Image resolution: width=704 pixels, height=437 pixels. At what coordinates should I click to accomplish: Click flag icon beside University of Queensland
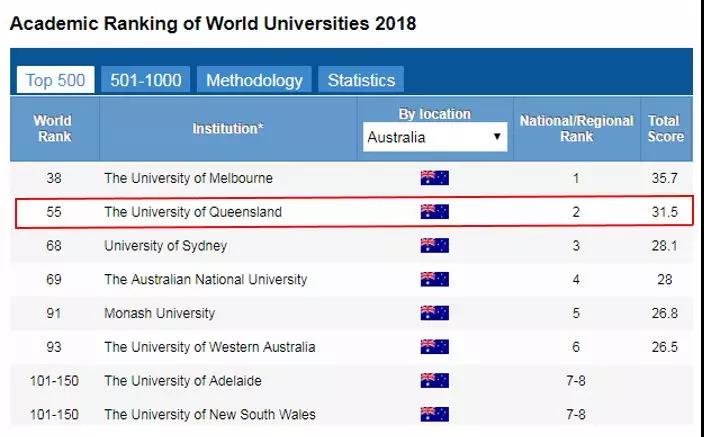click(x=434, y=212)
